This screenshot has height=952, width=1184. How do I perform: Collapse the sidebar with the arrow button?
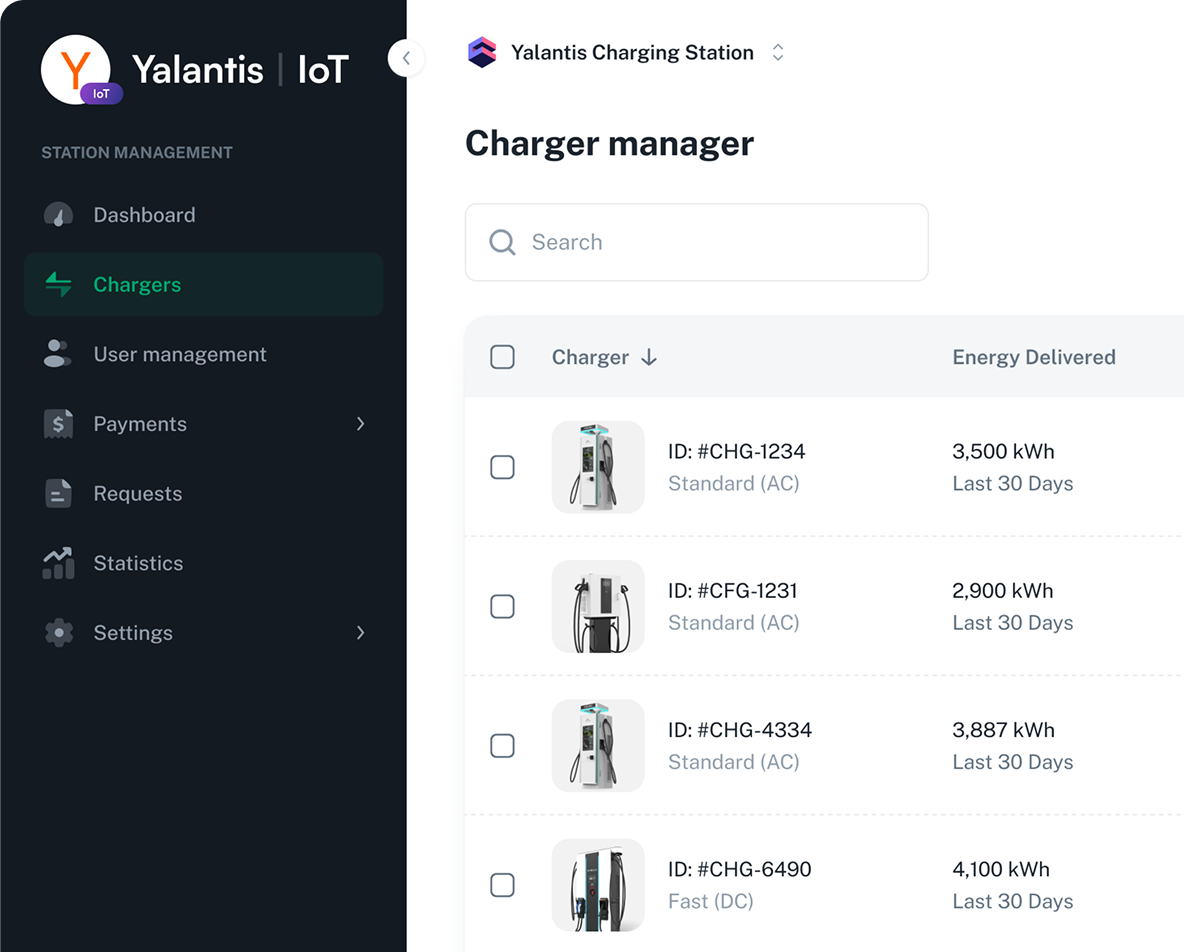pyautogui.click(x=406, y=58)
